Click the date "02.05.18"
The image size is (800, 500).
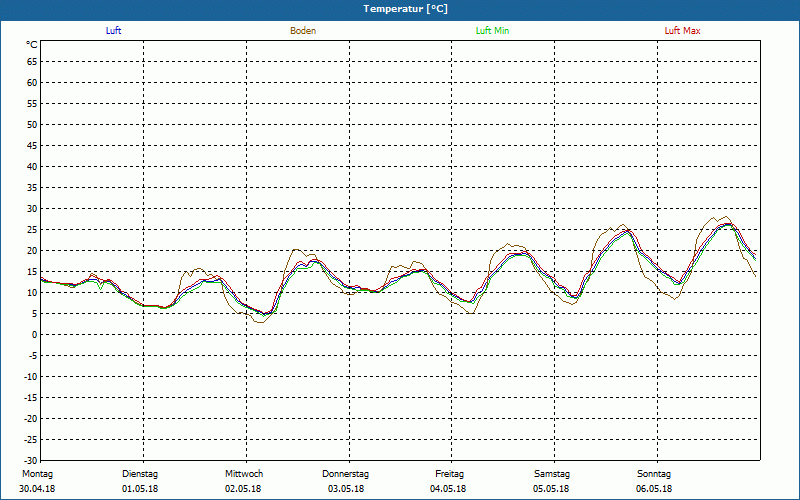click(x=243, y=489)
